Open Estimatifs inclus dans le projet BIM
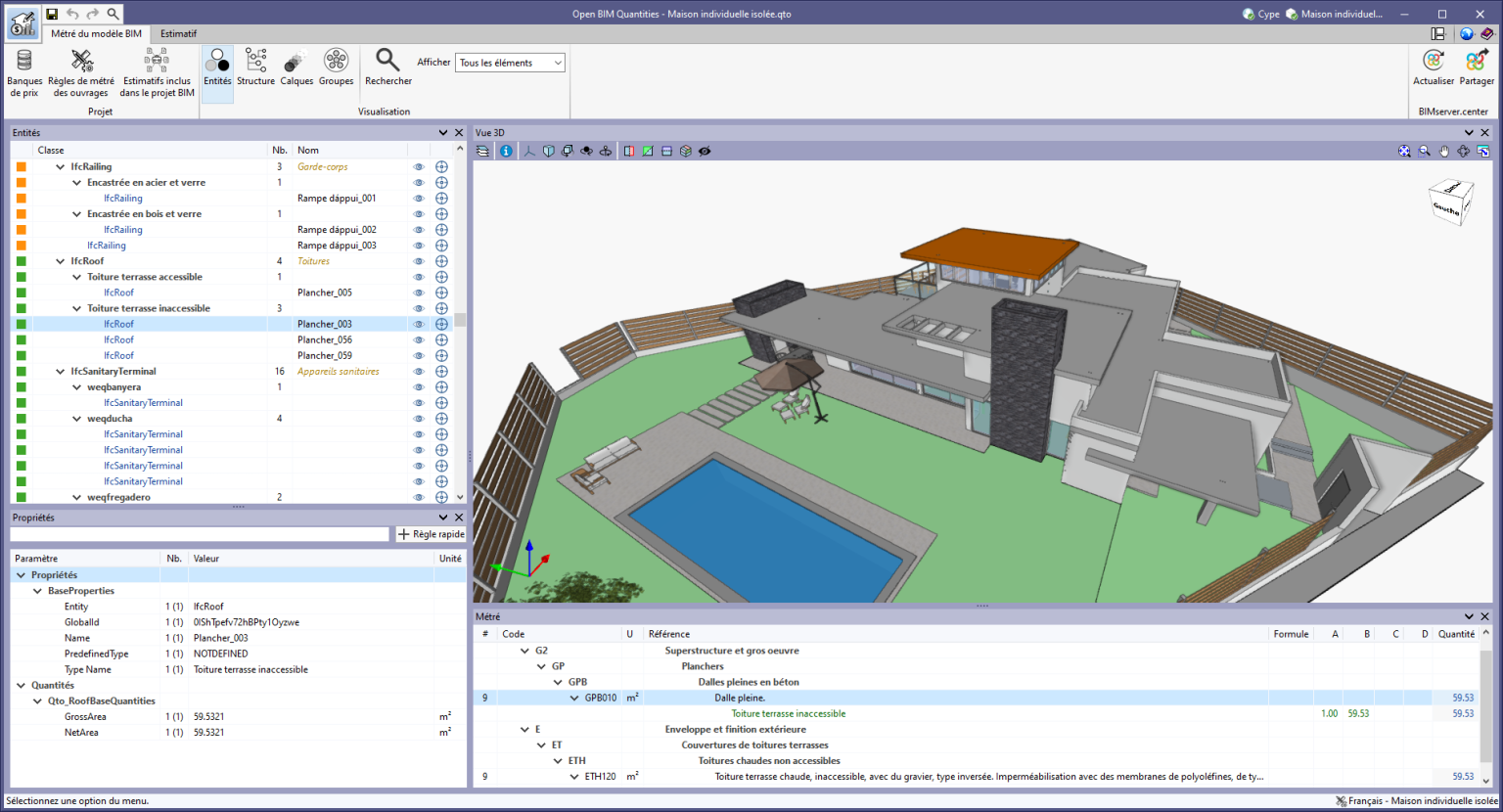This screenshot has height=812, width=1503. click(157, 72)
